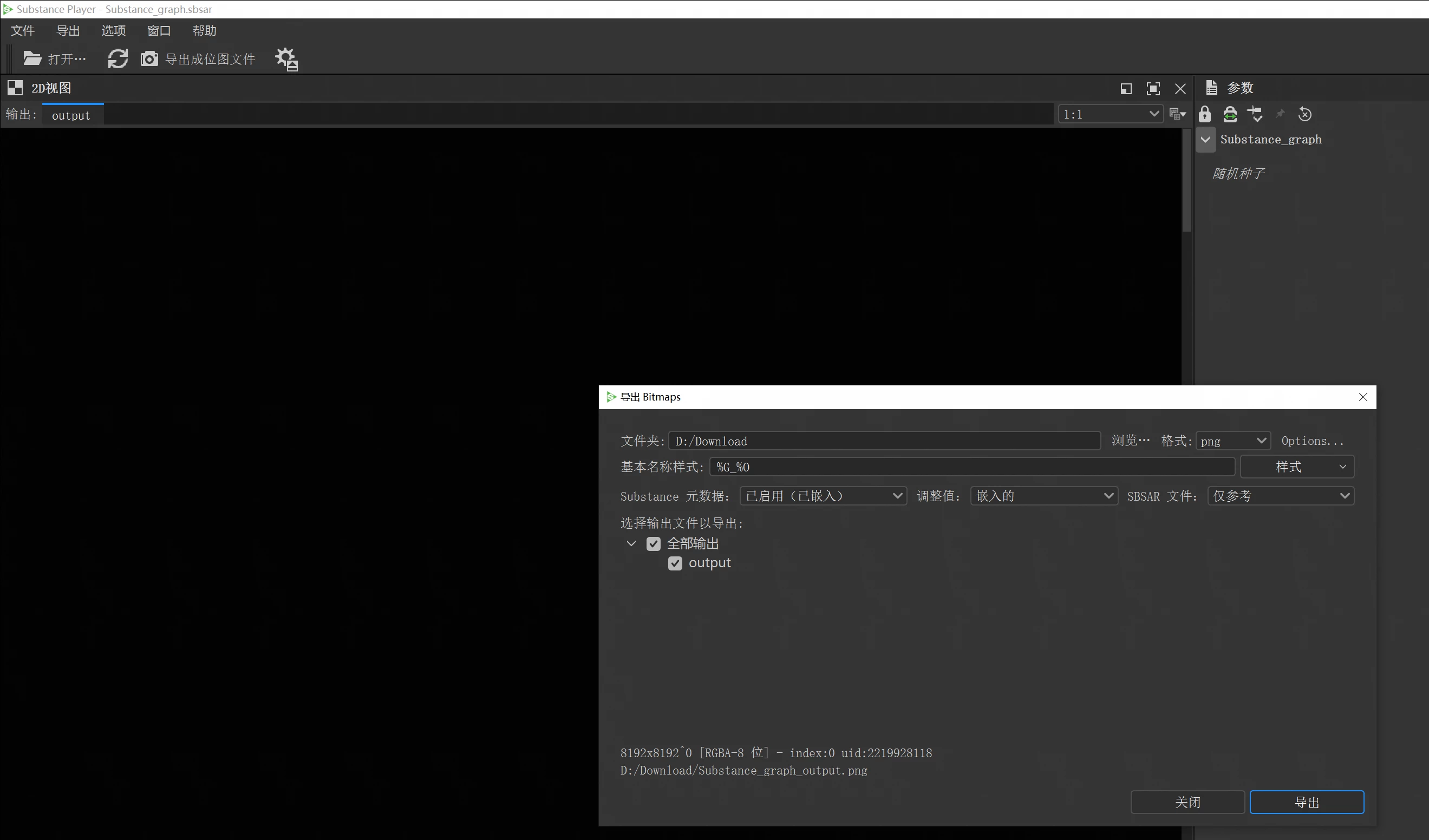Screen dimensions: 1429x840
Task: Click the 基本名称样式 pattern input field
Action: click(x=971, y=467)
